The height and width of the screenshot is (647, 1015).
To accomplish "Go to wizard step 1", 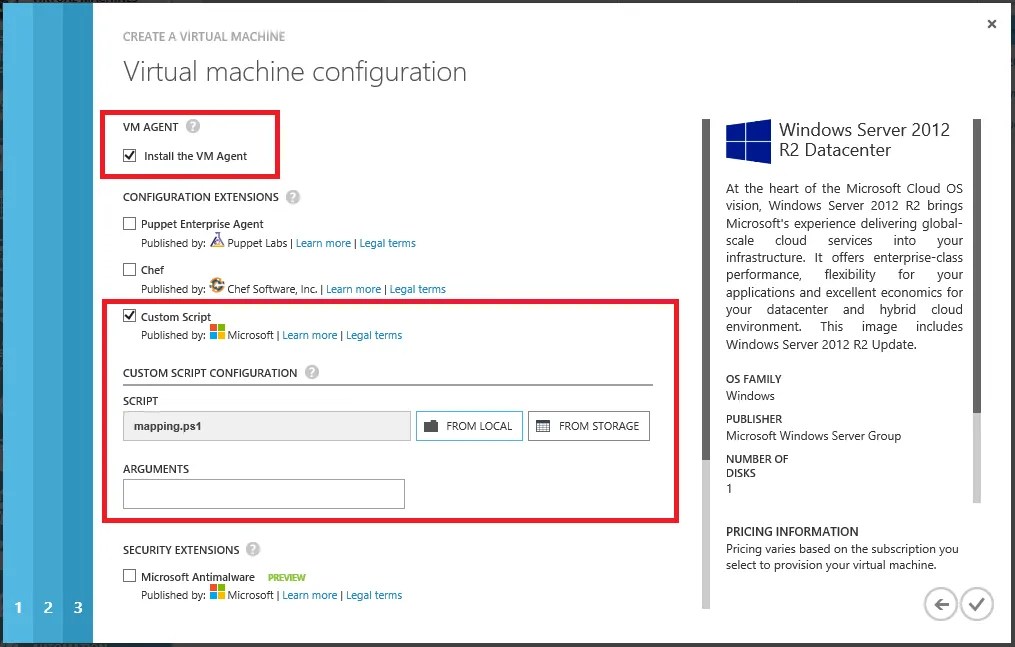I will pos(18,608).
